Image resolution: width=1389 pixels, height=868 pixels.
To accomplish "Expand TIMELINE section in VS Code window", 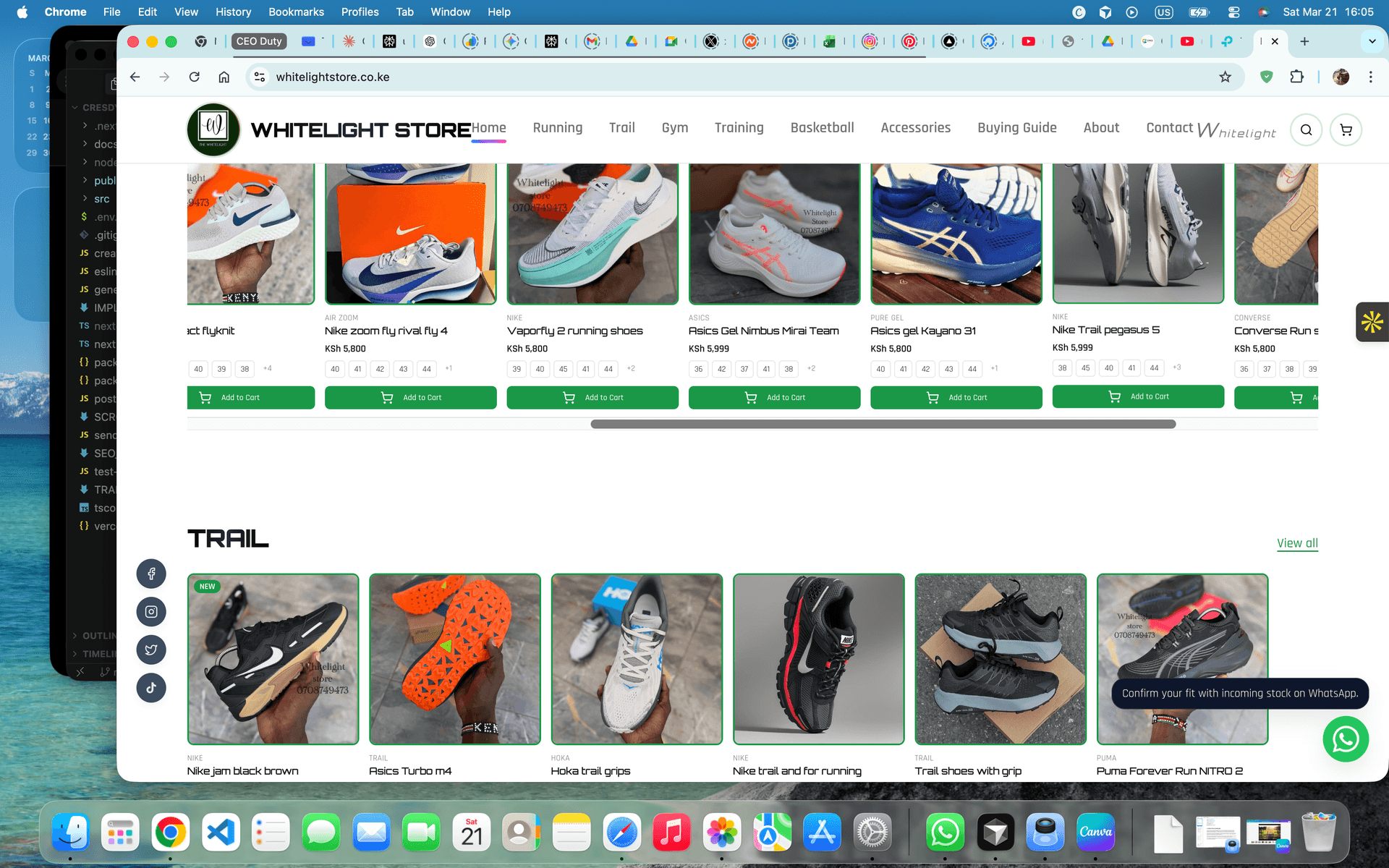I will click(94, 653).
